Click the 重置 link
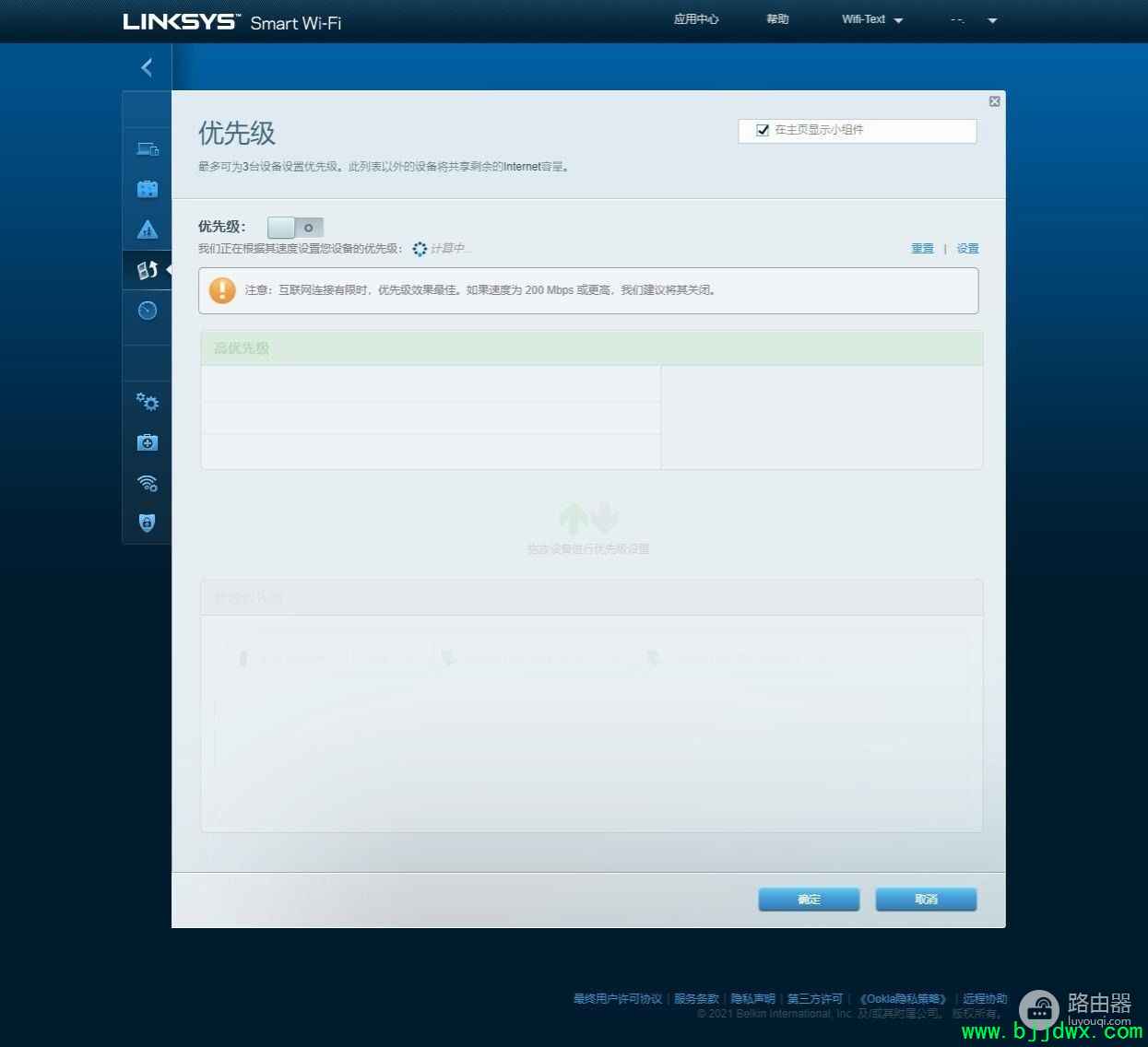Viewport: 1148px width, 1047px height. (922, 249)
